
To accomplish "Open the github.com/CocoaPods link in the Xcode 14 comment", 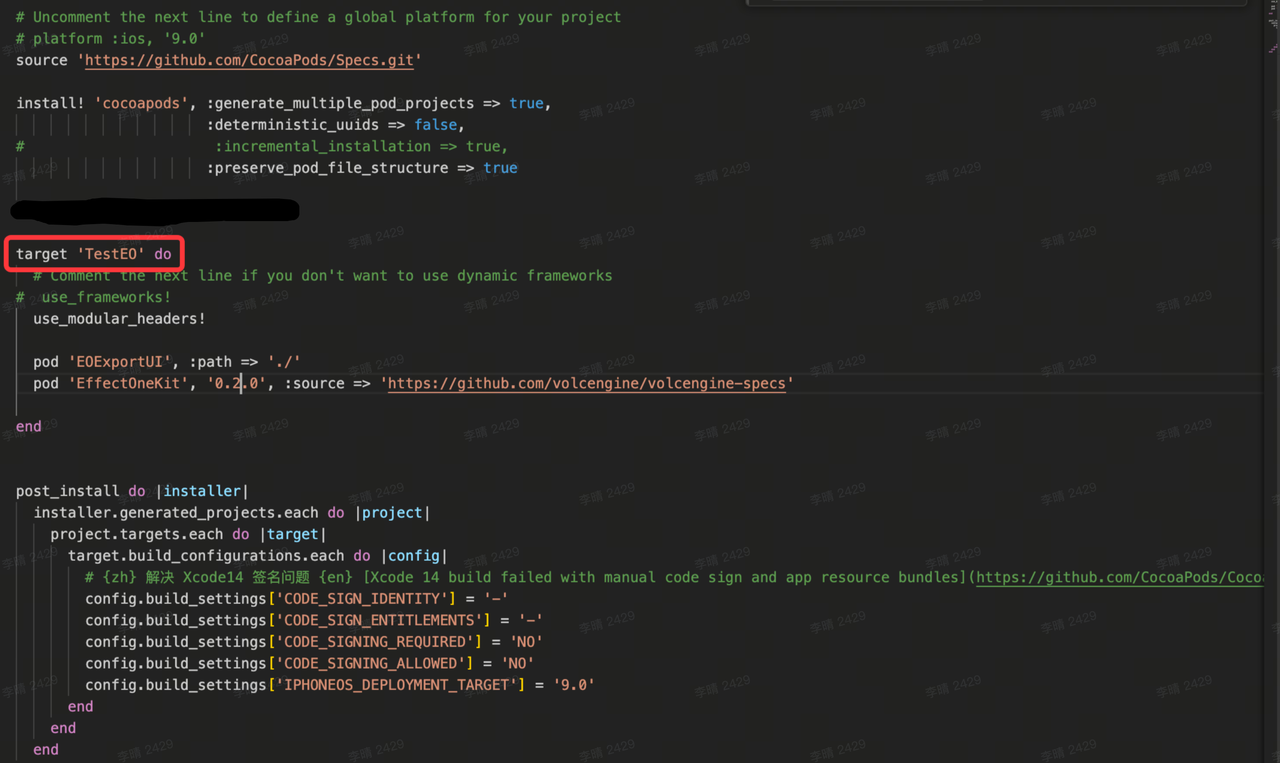I will point(1120,577).
